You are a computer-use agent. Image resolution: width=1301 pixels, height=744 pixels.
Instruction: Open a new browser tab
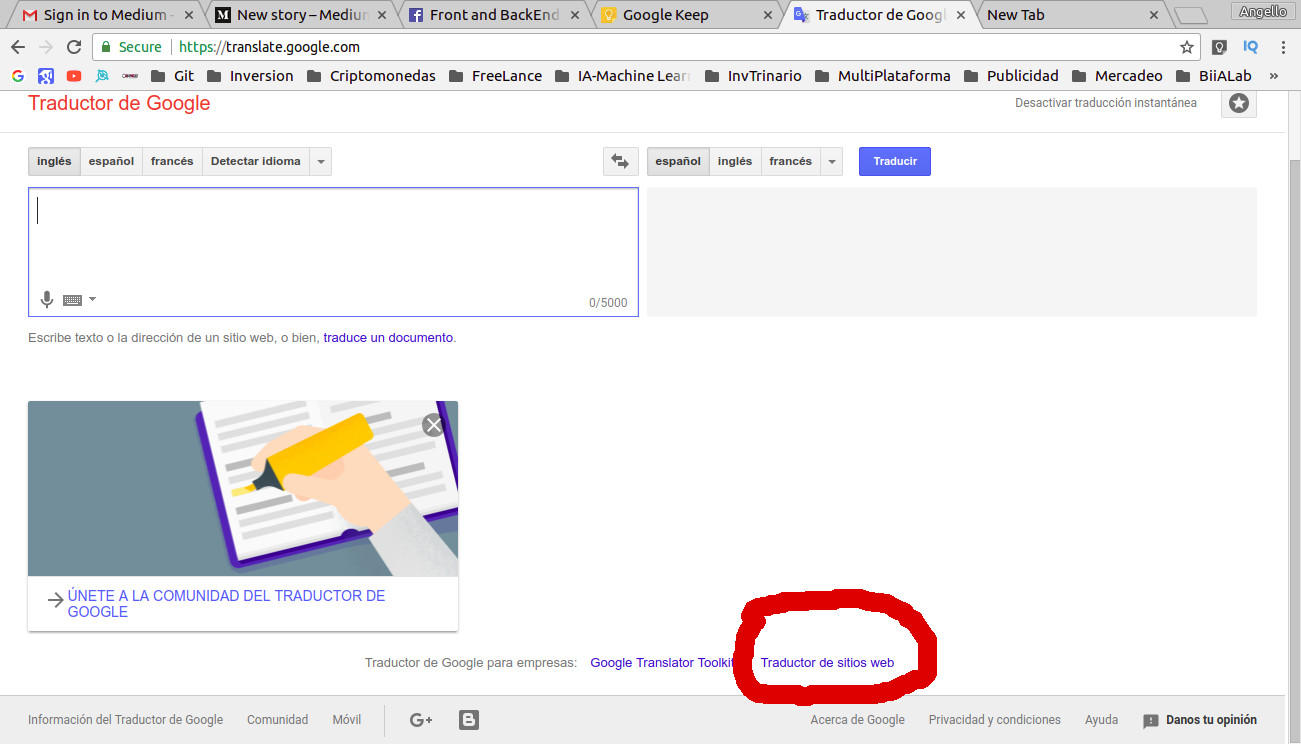point(1190,15)
